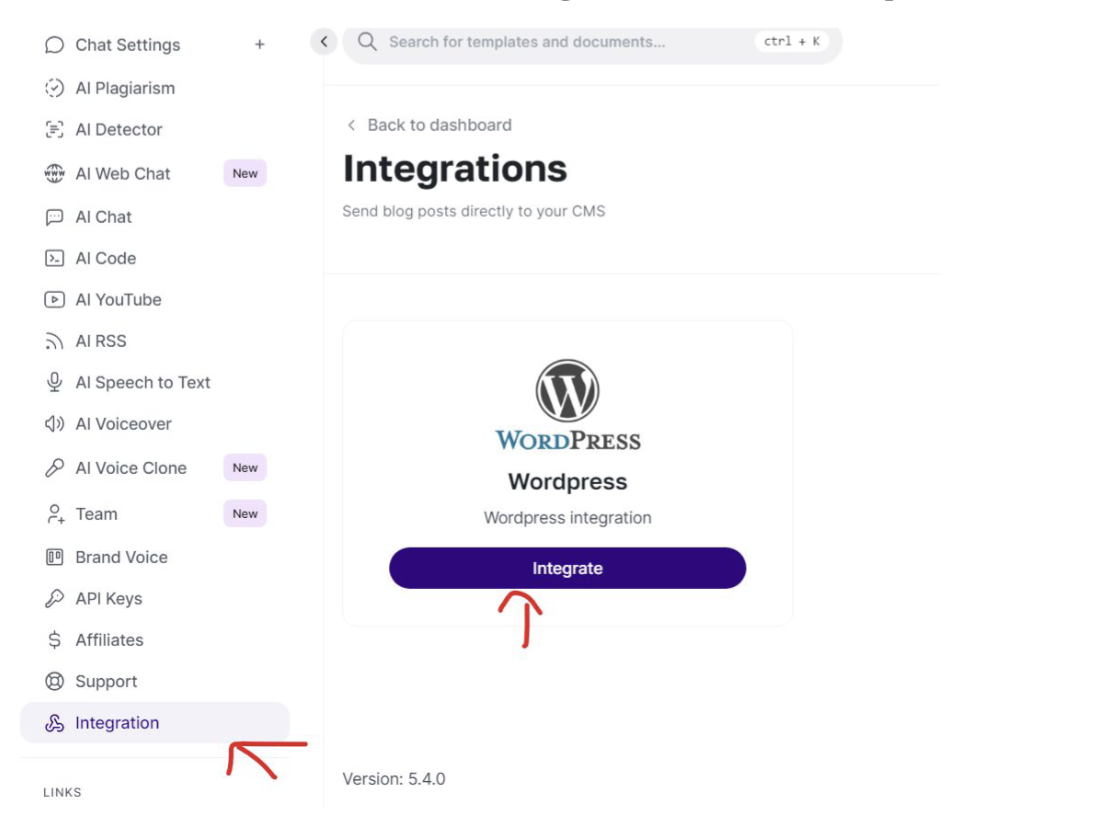Click the Brand Voice board icon
The height and width of the screenshot is (838, 1094).
point(54,557)
